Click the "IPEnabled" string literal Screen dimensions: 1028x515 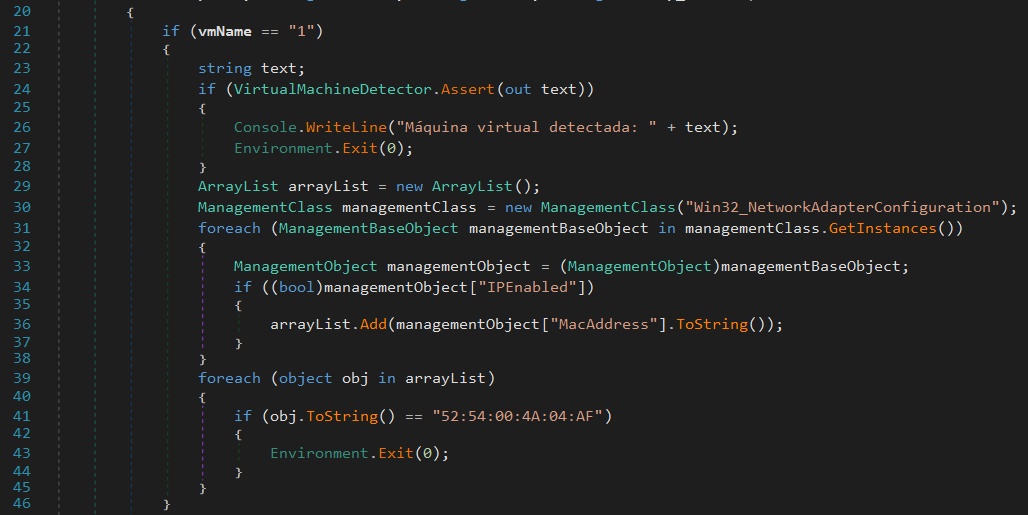(x=528, y=287)
